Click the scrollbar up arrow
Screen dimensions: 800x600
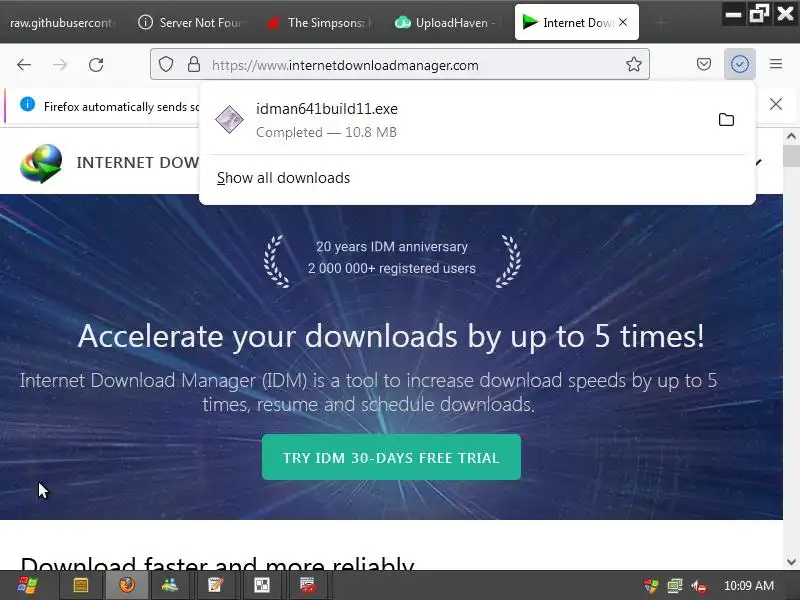[x=791, y=136]
